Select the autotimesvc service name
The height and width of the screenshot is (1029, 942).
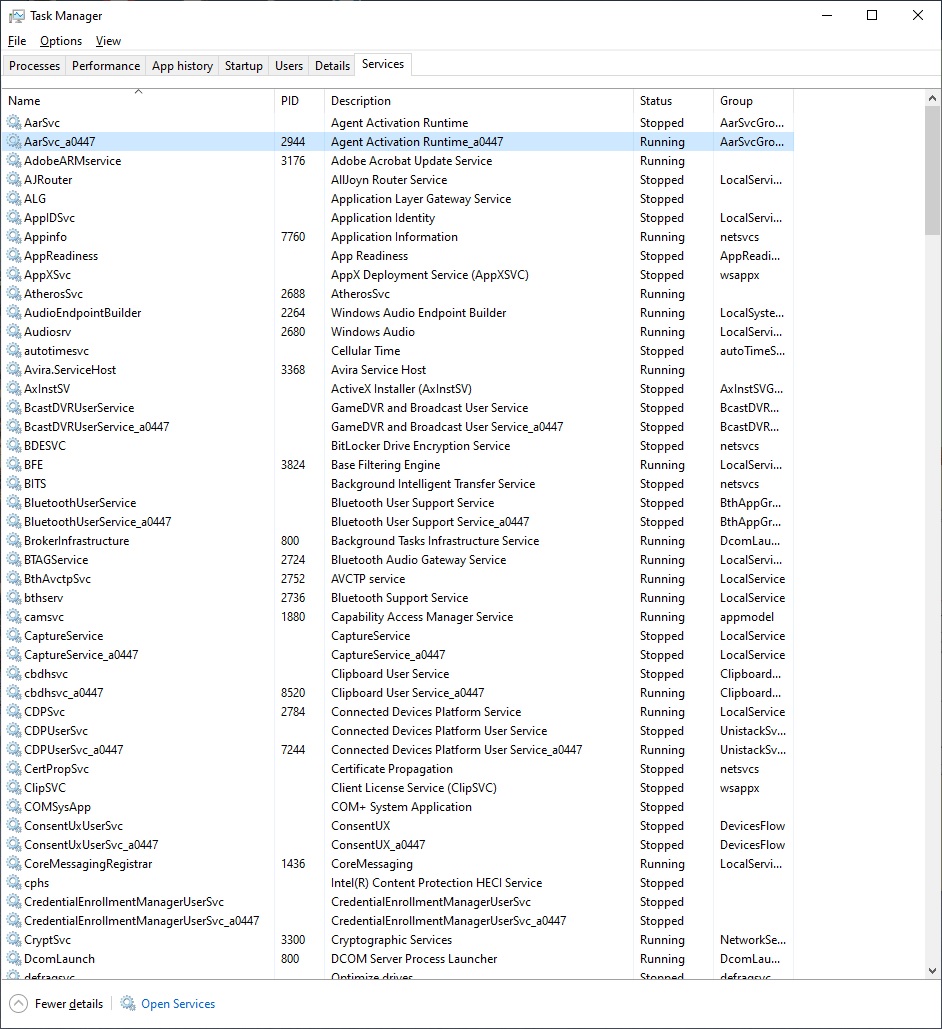[56, 351]
